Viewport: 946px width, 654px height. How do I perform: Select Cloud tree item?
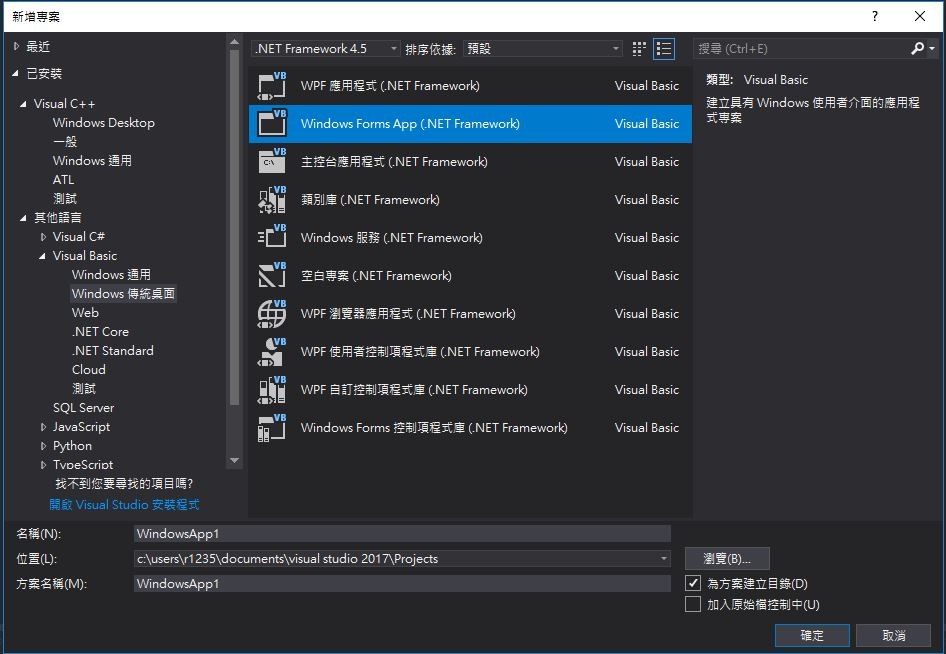89,370
